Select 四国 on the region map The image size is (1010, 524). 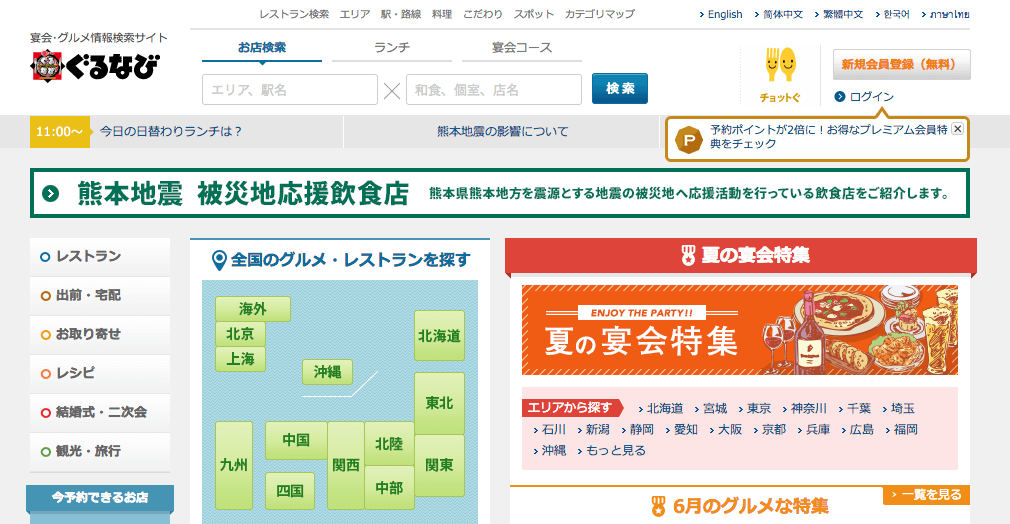coord(290,490)
